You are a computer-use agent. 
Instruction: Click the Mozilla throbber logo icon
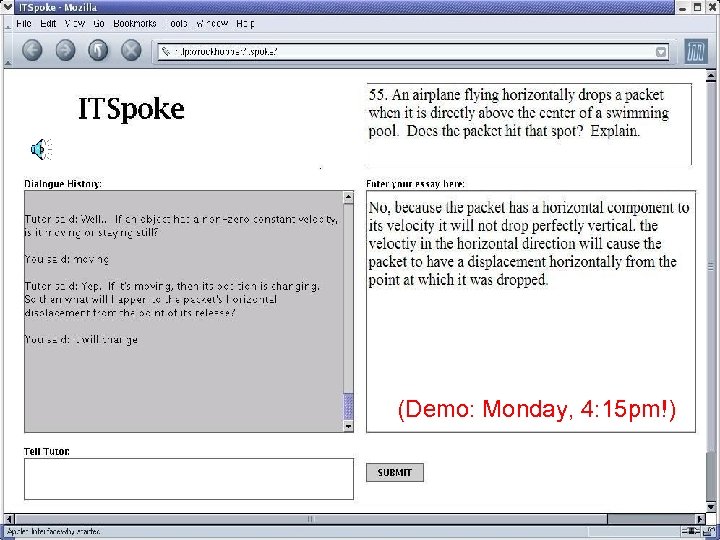[x=696, y=51]
